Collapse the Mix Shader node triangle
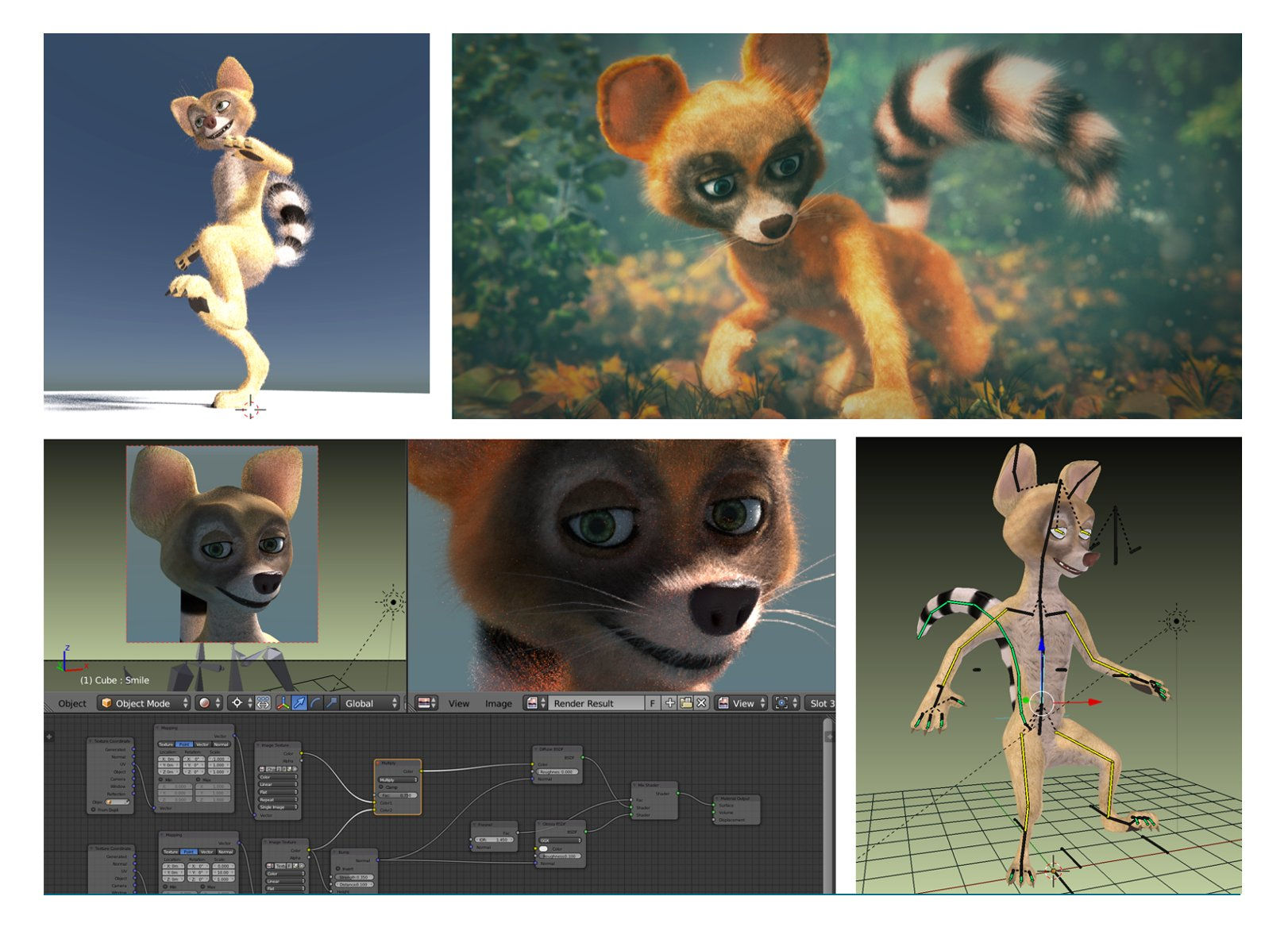Screen dimensions: 1288x927 pos(634,785)
